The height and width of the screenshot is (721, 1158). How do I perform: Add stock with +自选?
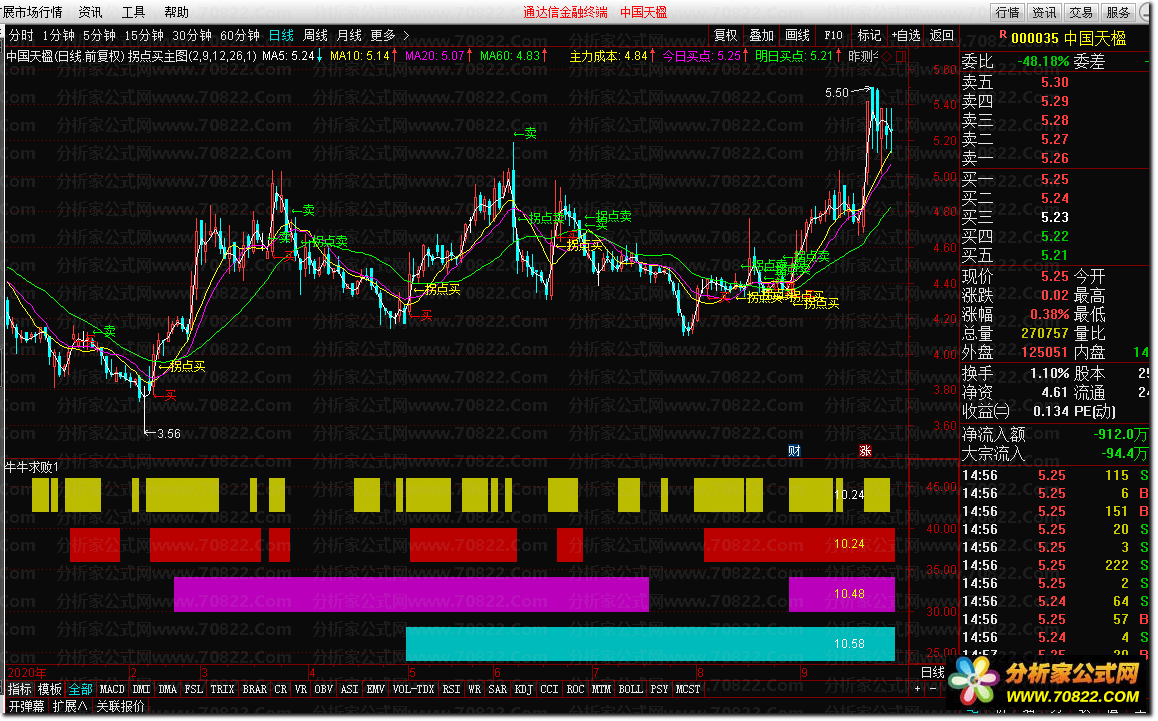coord(905,35)
